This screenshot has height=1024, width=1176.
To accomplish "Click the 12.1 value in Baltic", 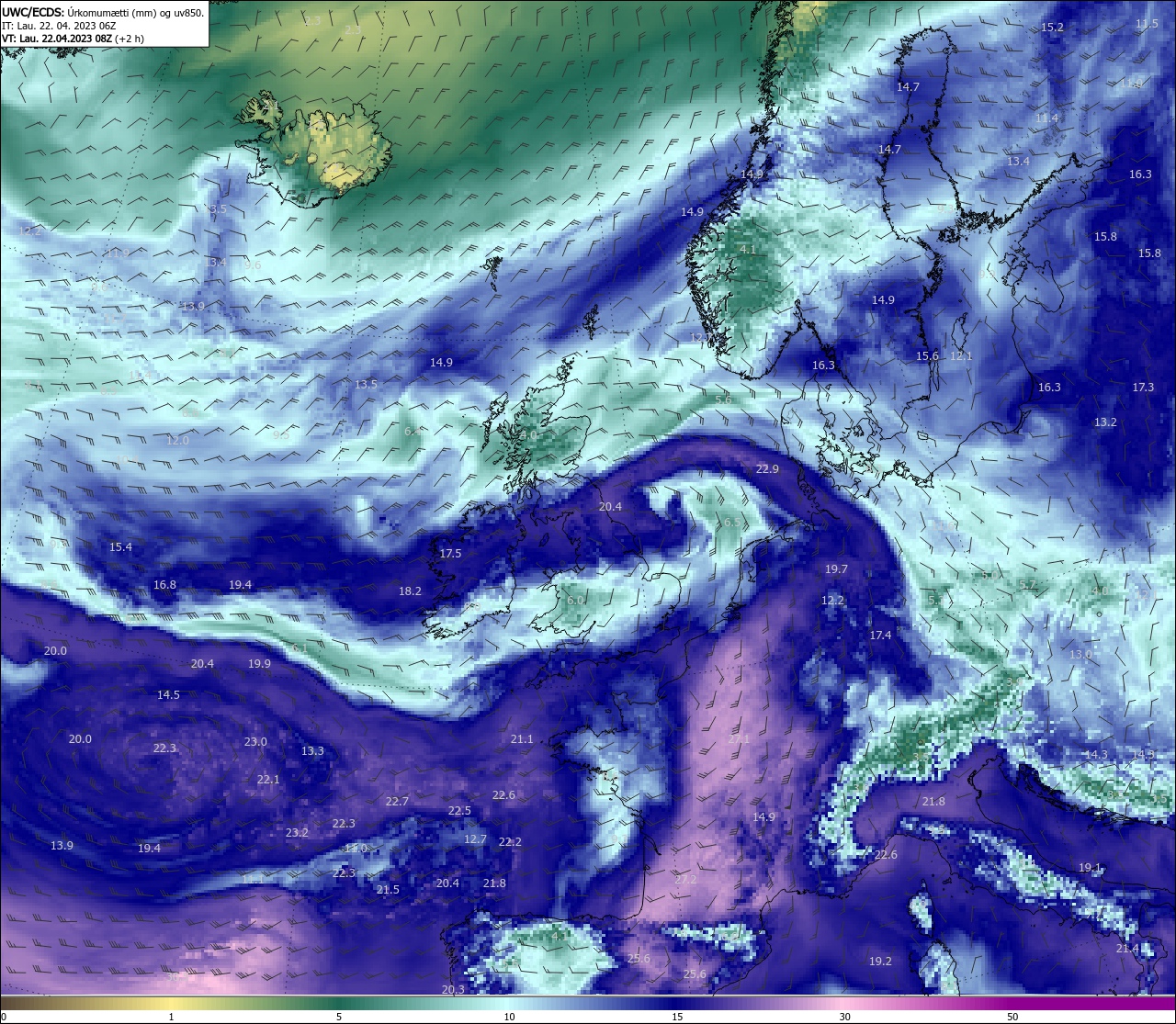I will tap(961, 355).
